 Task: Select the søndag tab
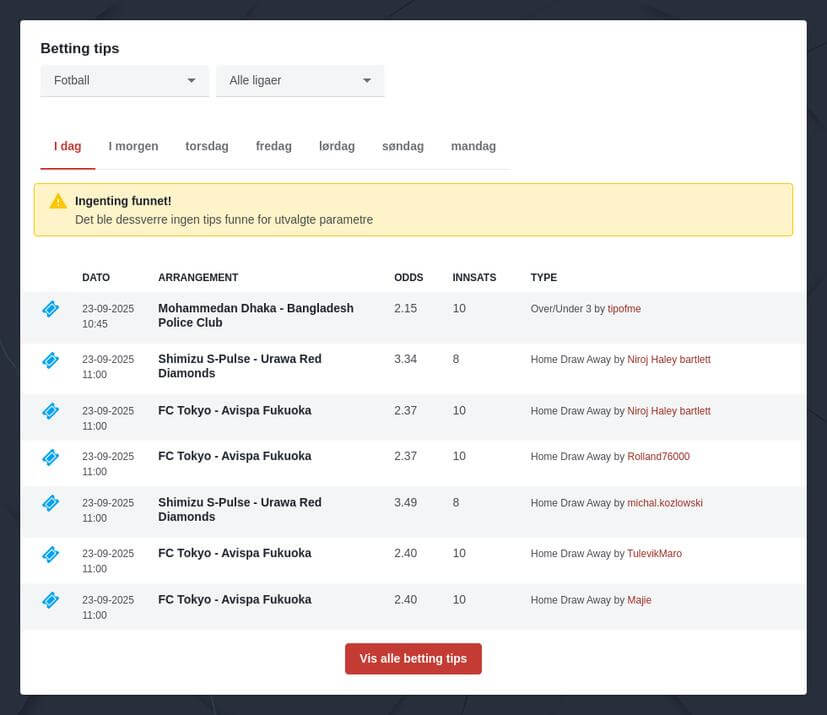(403, 146)
